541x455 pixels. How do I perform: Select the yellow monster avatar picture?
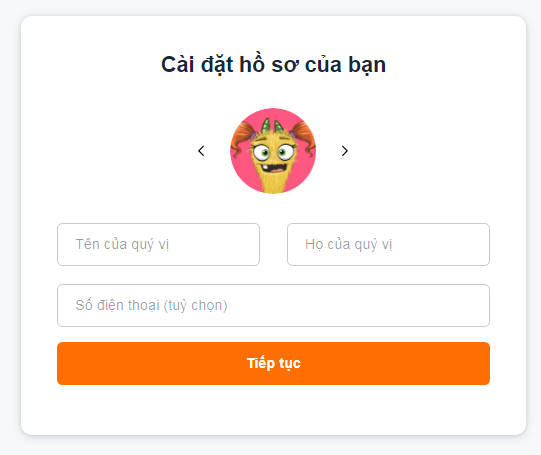[x=273, y=151]
